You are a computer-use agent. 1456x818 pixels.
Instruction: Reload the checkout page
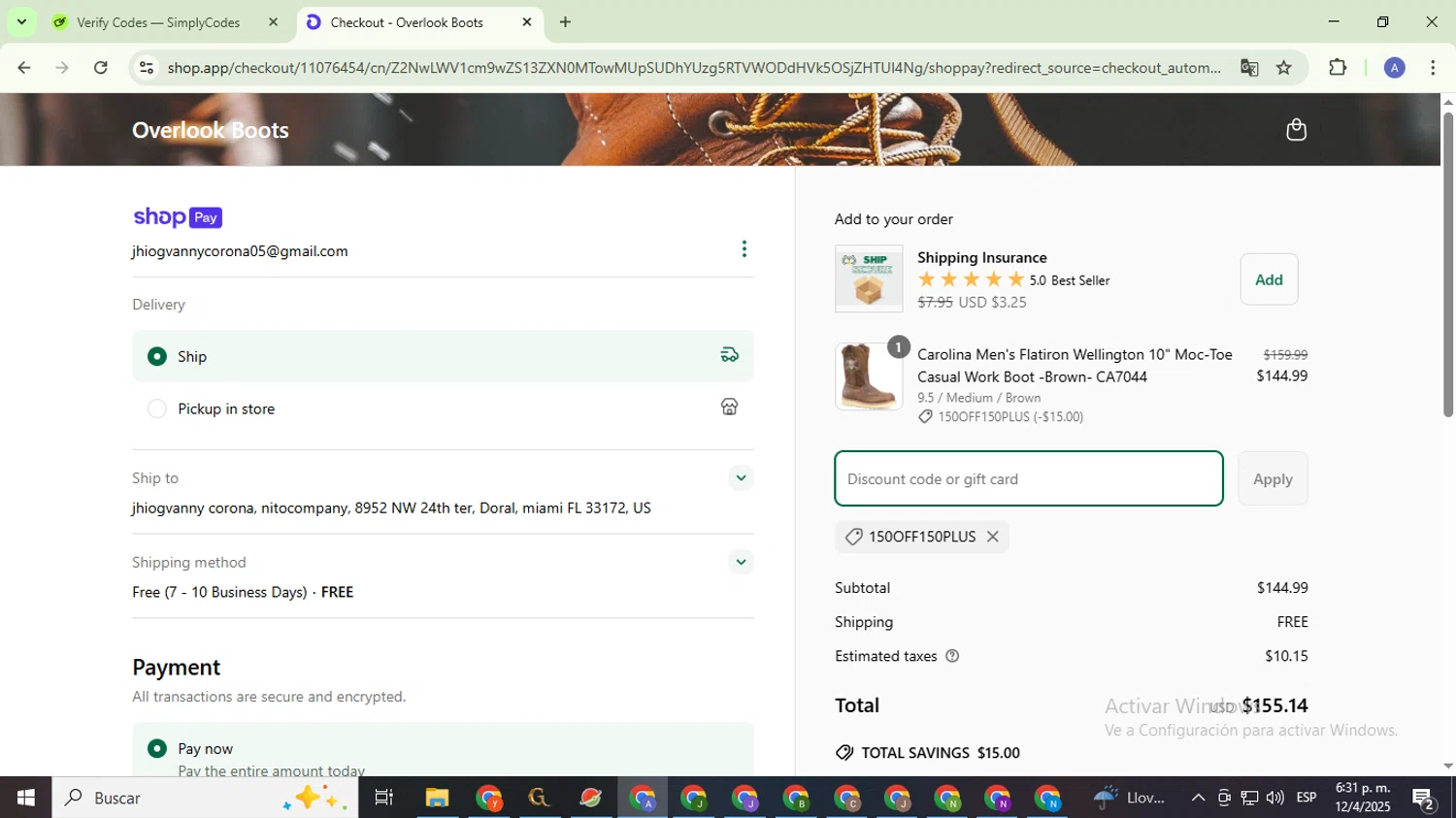point(101,68)
